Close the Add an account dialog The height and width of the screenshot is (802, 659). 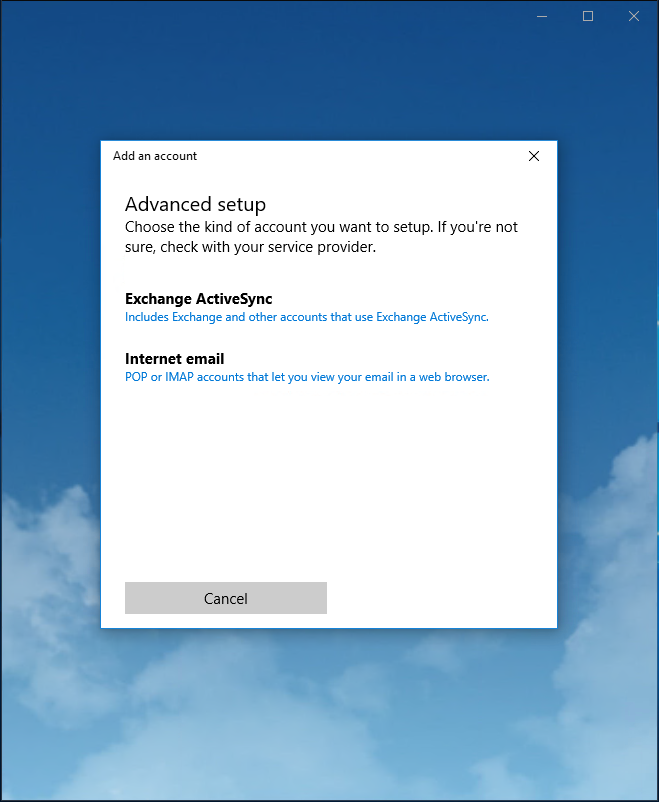pos(534,156)
